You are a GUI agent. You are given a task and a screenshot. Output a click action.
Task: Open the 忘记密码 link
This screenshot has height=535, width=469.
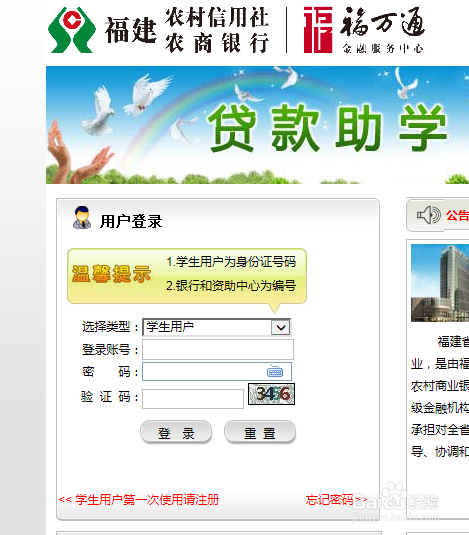[336, 500]
